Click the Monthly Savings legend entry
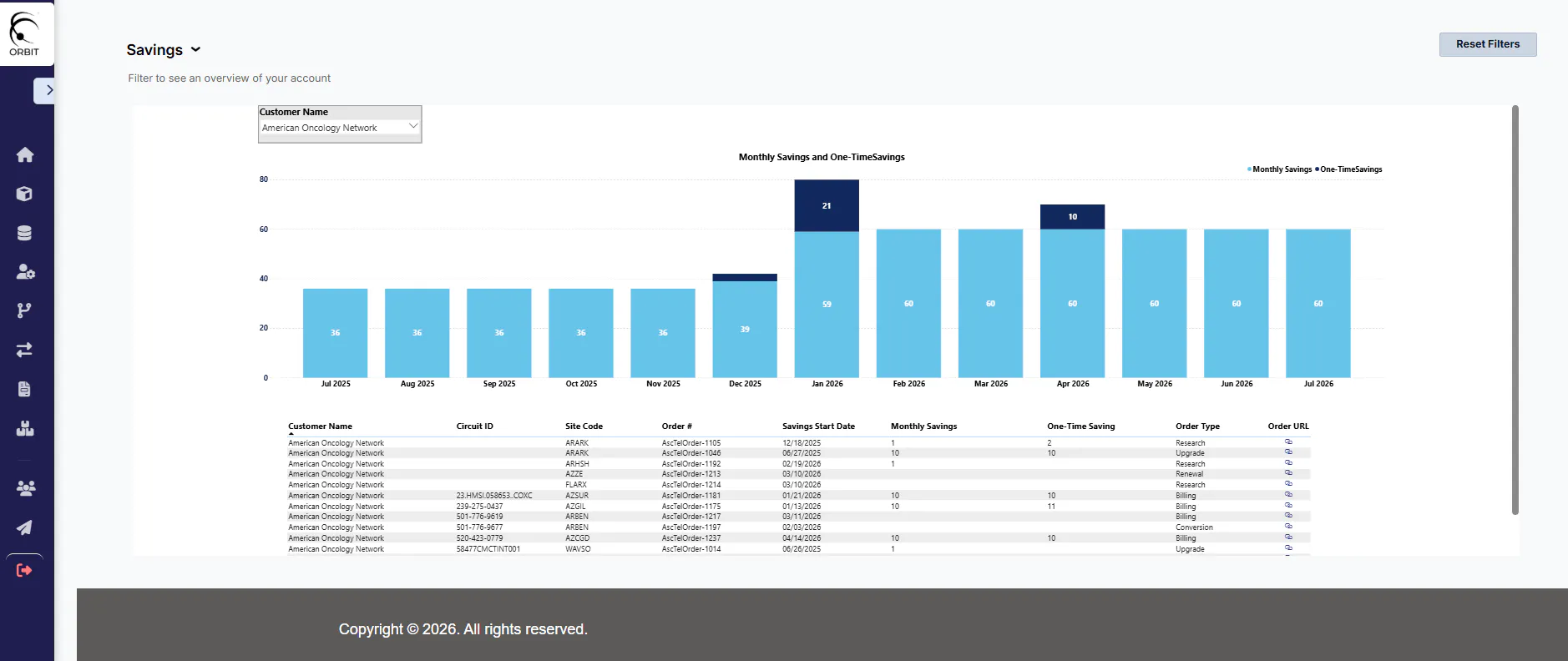The image size is (1568, 661). tap(1279, 169)
